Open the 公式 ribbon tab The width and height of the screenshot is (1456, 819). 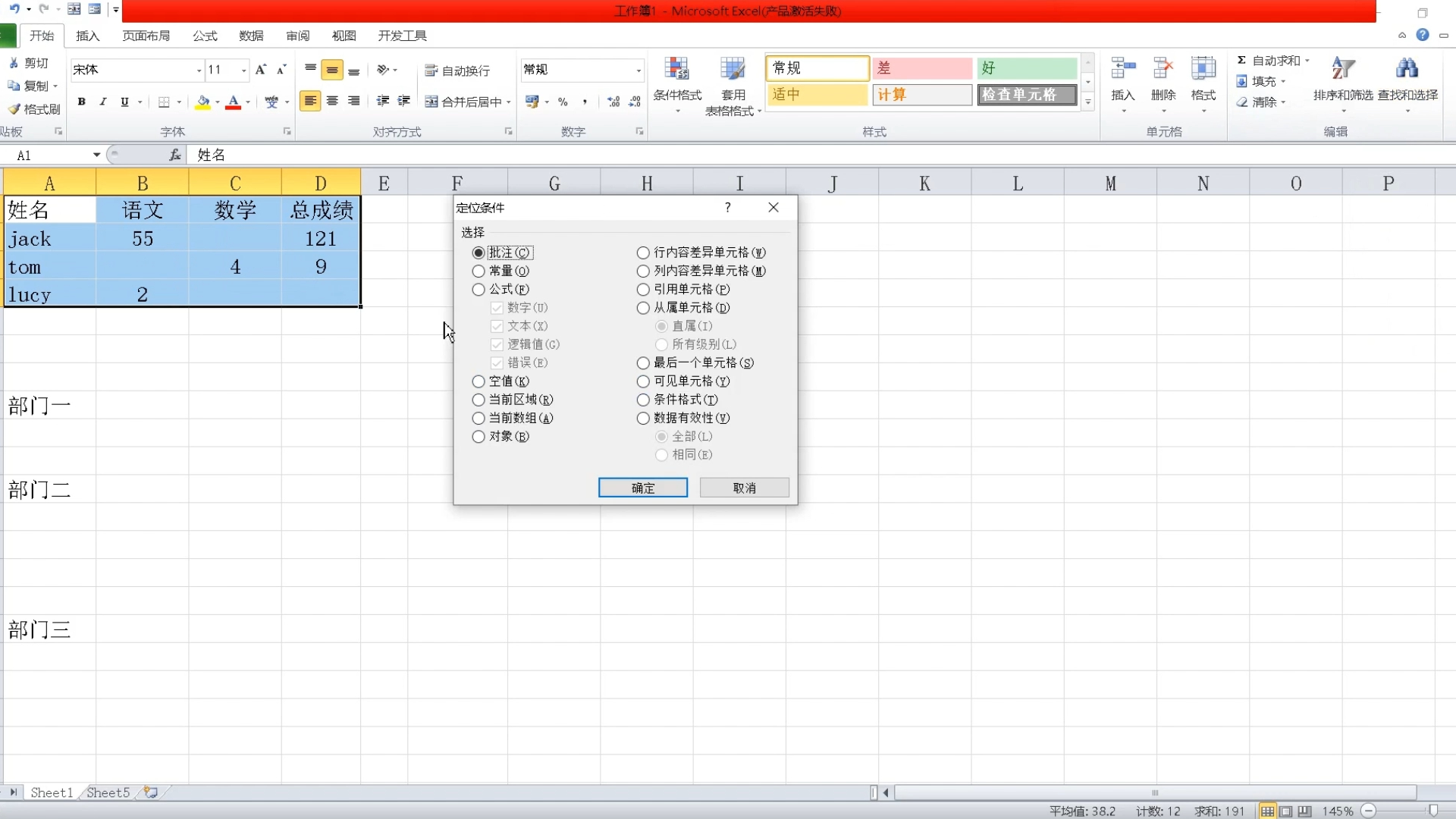205,36
